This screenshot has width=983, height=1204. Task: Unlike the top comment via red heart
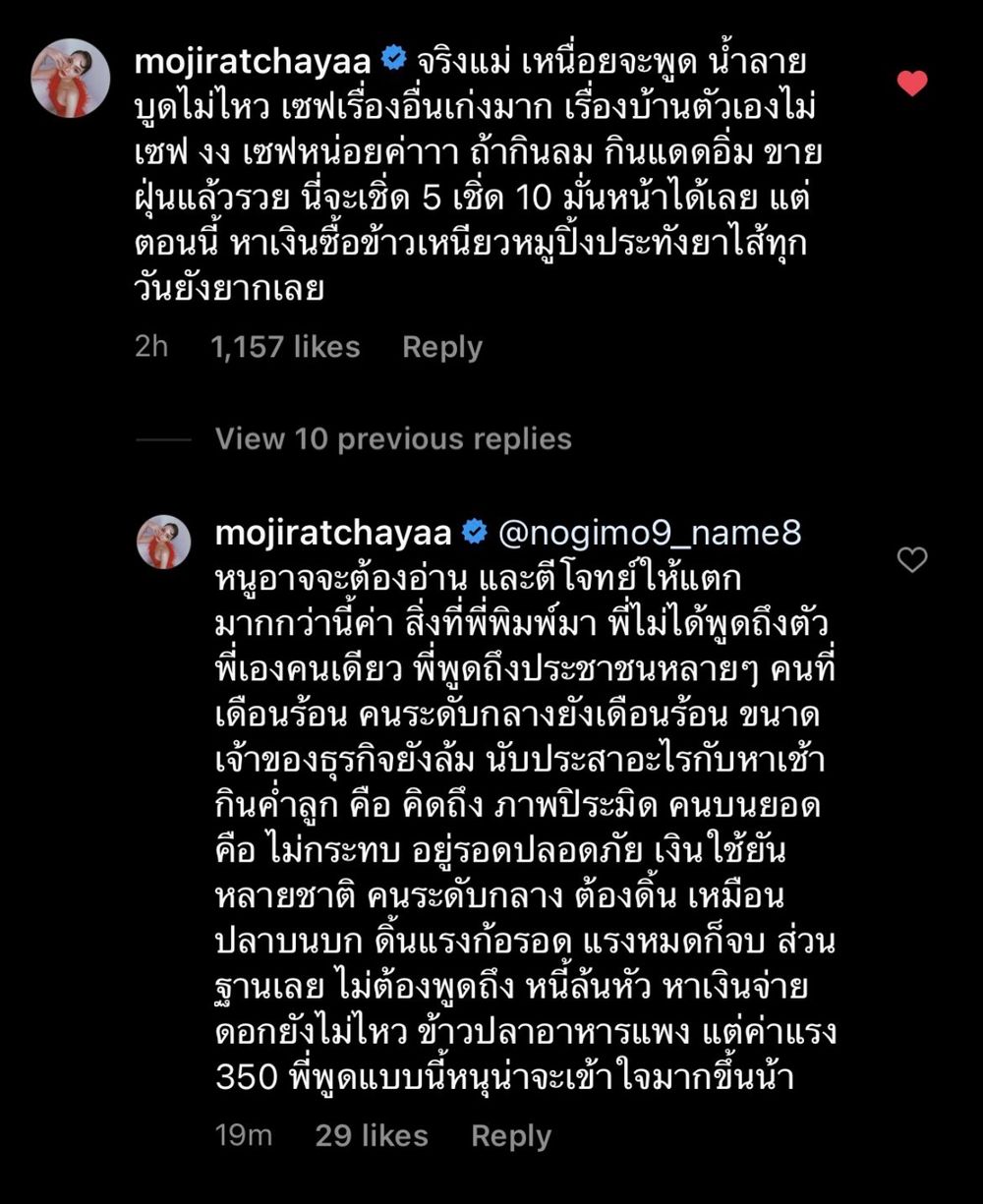(x=912, y=84)
